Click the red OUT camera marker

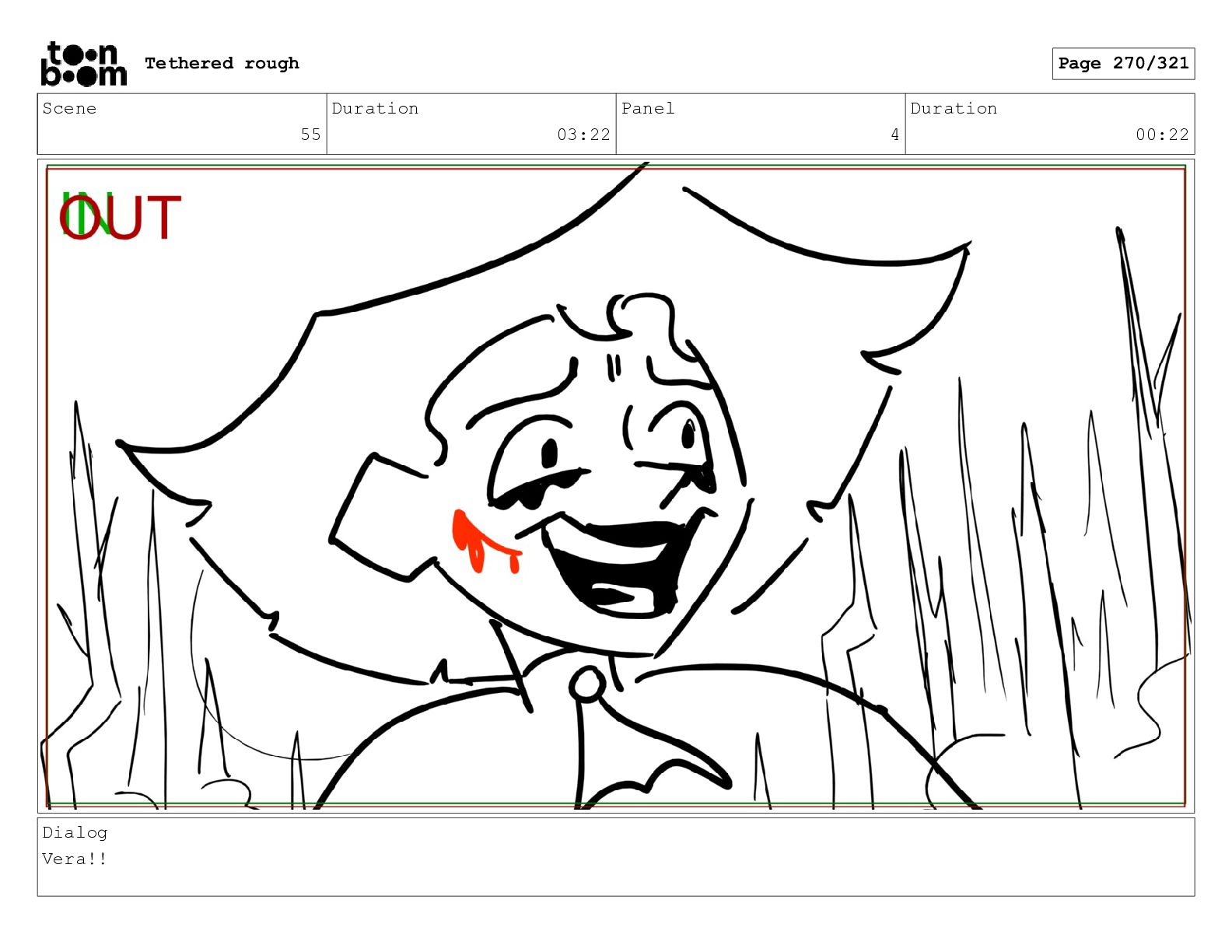click(x=121, y=218)
